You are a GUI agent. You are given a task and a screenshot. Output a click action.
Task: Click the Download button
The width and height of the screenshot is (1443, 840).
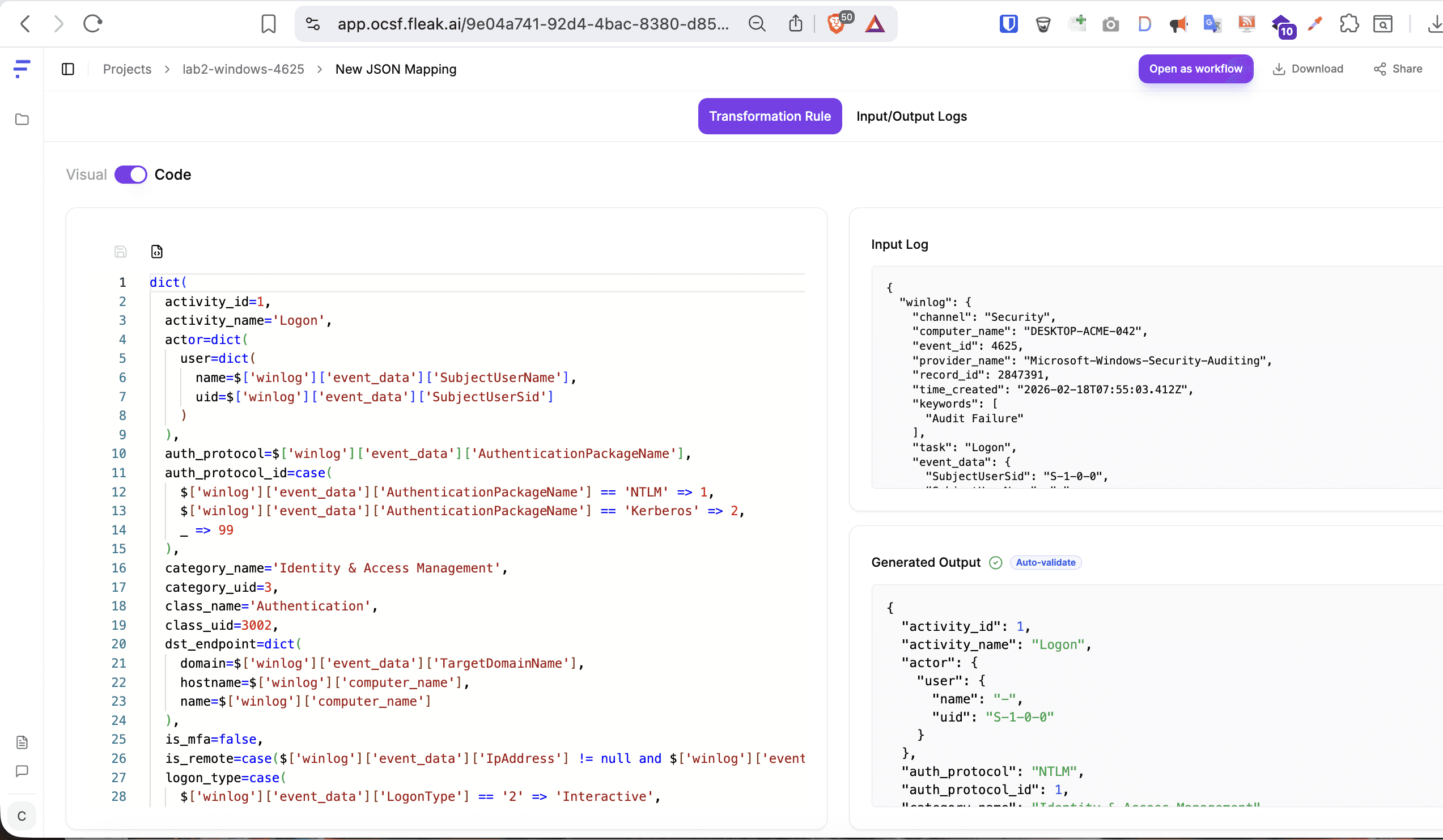tap(1308, 69)
